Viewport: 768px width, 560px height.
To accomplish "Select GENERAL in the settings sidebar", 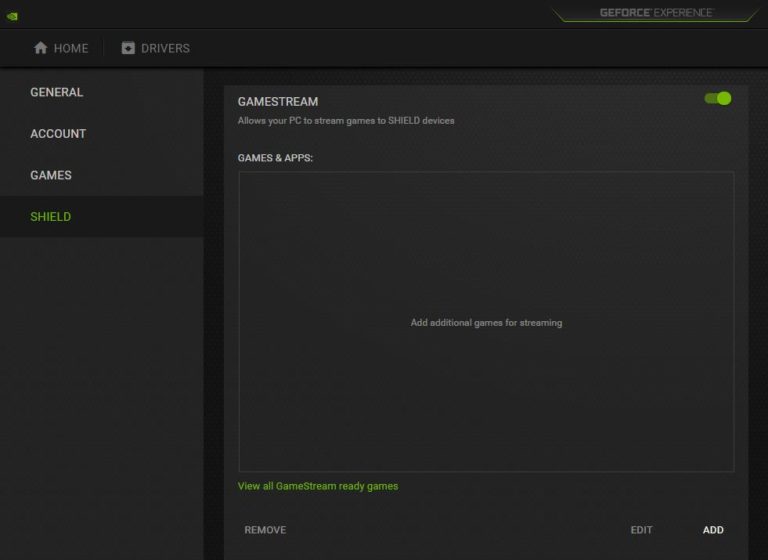I will pos(101,92).
